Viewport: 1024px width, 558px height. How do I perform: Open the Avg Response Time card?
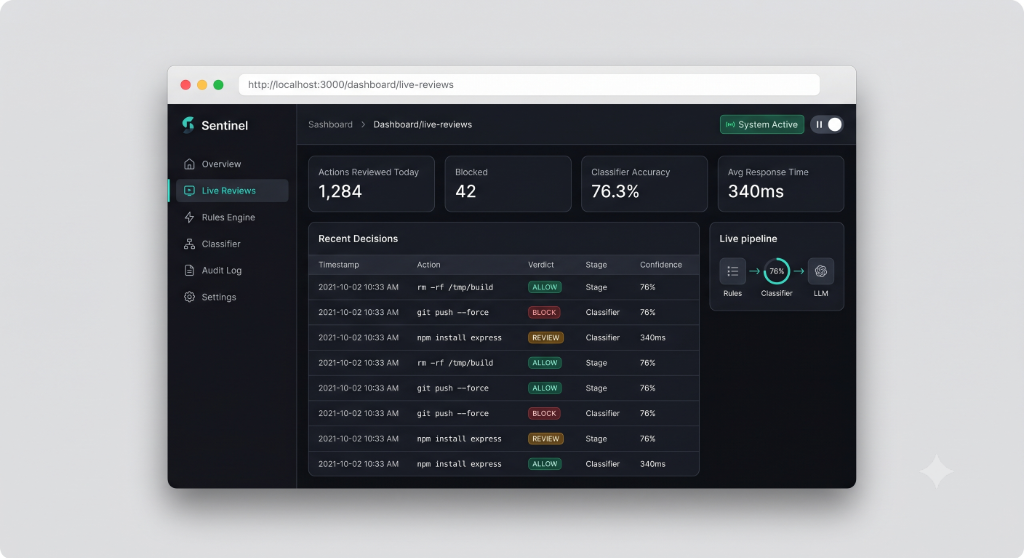(780, 184)
